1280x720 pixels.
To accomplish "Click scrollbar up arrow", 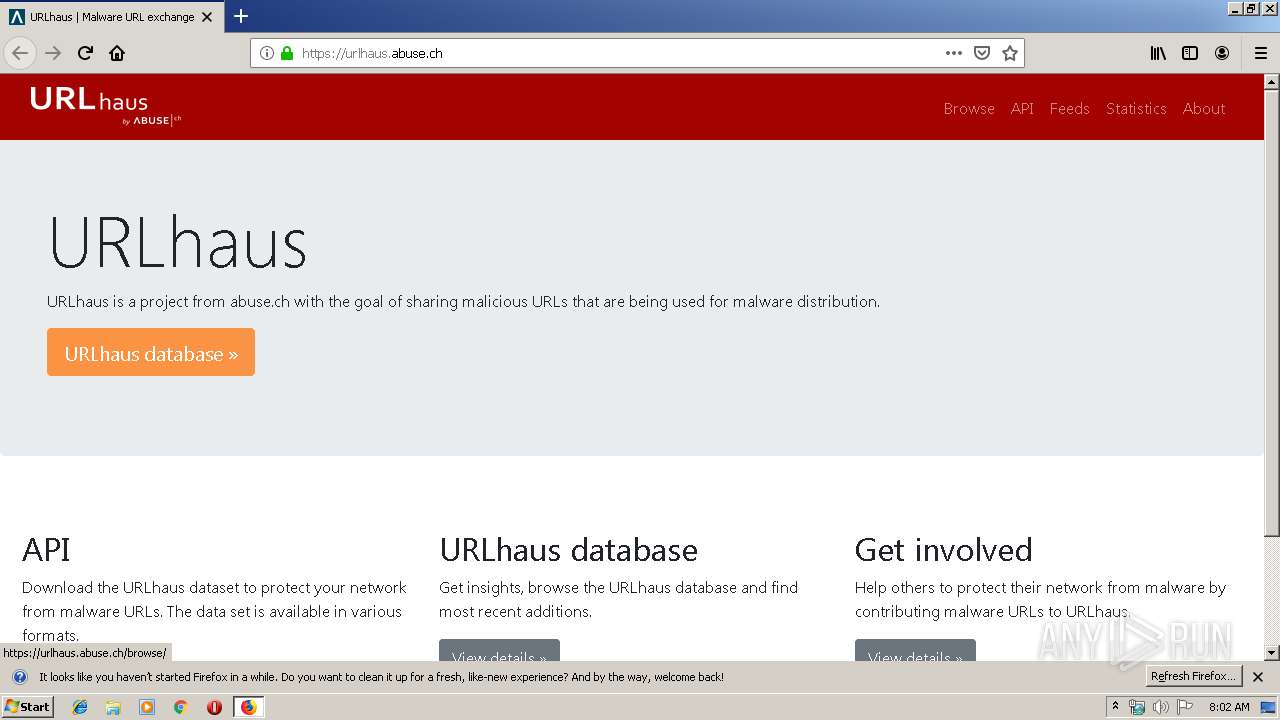I will click(1272, 82).
